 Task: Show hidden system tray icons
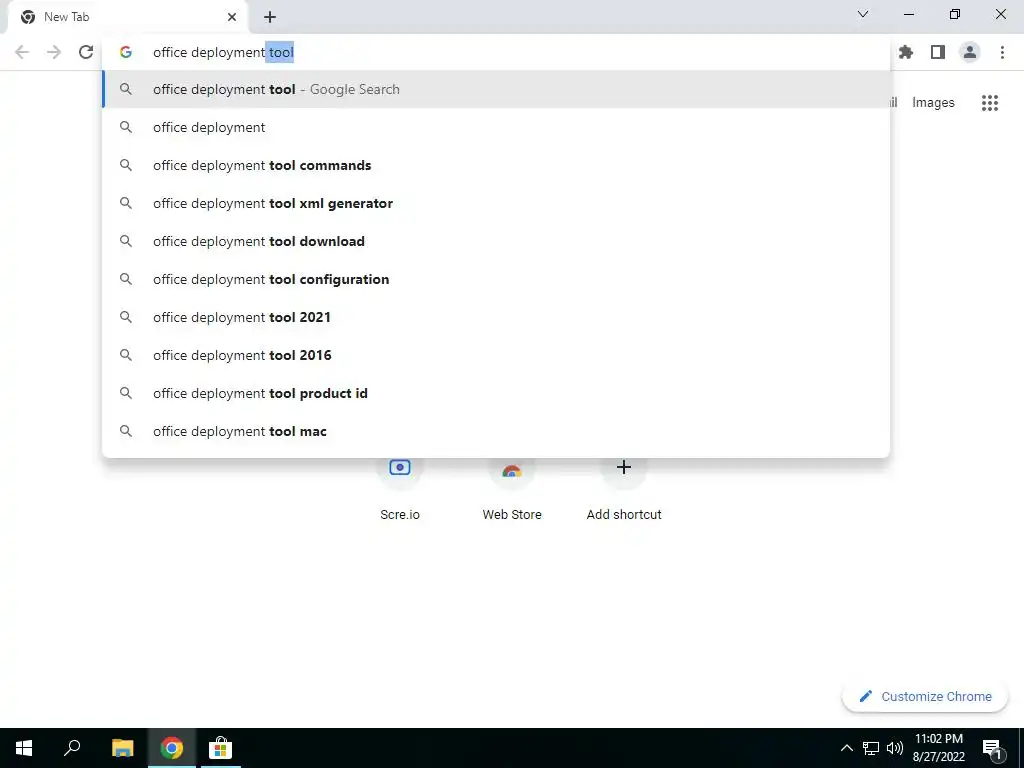[x=846, y=748]
